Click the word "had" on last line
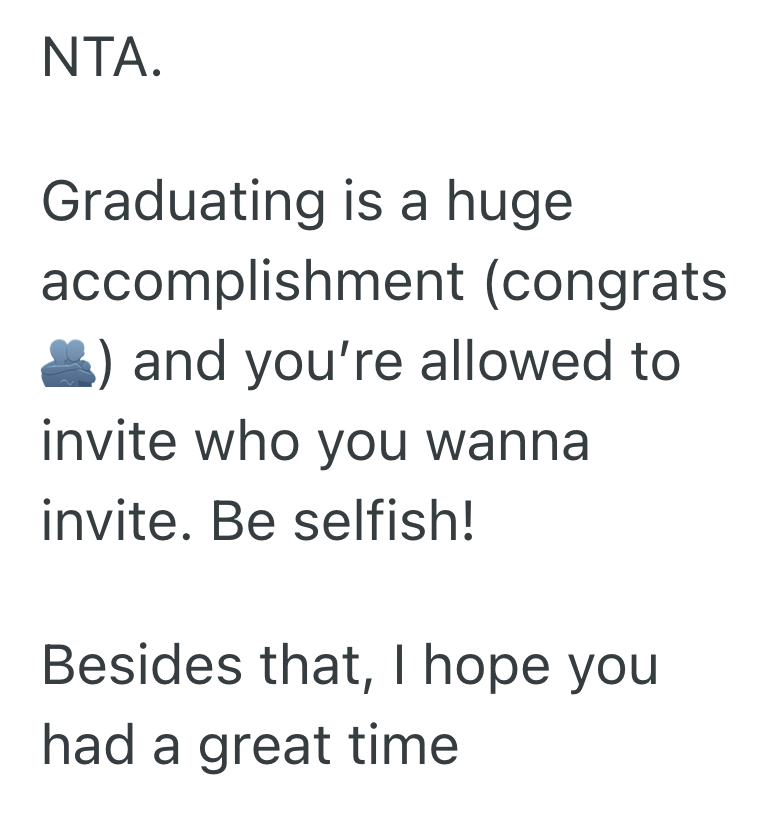Viewport: 766px width, 814px height. (x=85, y=744)
